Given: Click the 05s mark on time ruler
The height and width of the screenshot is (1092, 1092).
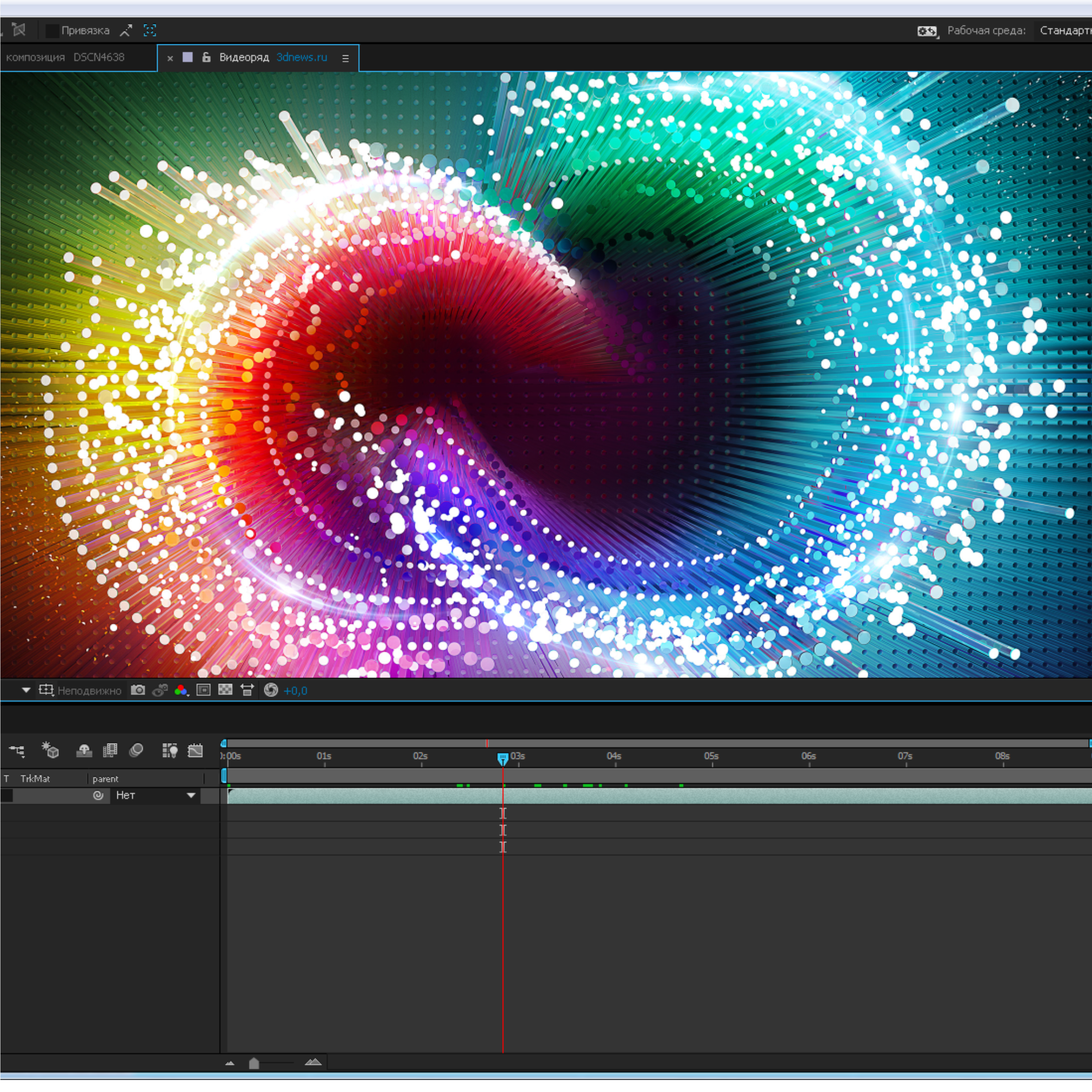Looking at the screenshot, I should coord(712,756).
